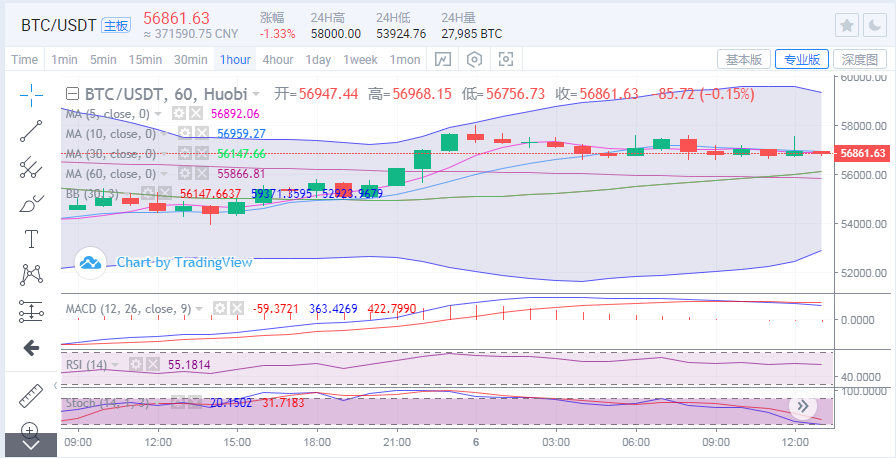Open 深度图 depth chart
Screen dimensions: 896x458
click(860, 59)
